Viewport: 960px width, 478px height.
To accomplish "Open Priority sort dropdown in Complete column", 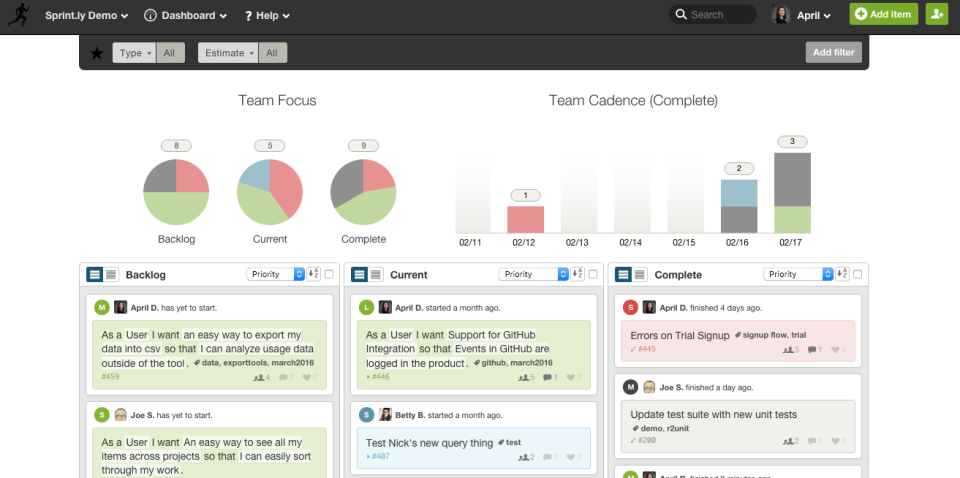I will pos(798,274).
